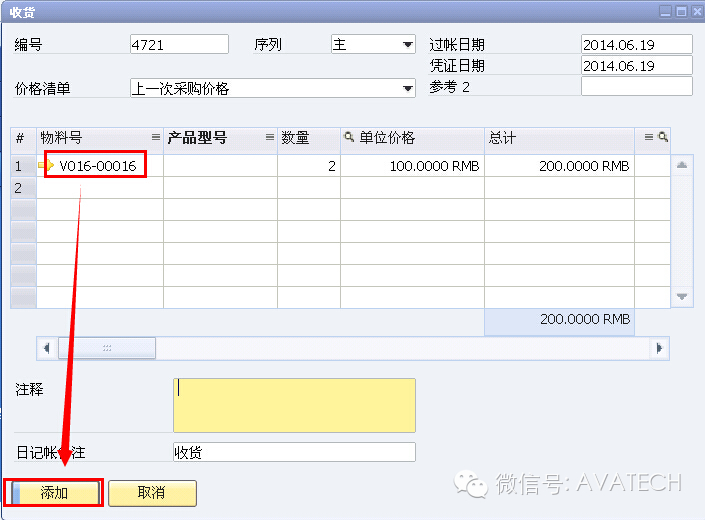Click the 产品型号 cell in row 1

pyautogui.click(x=220, y=166)
